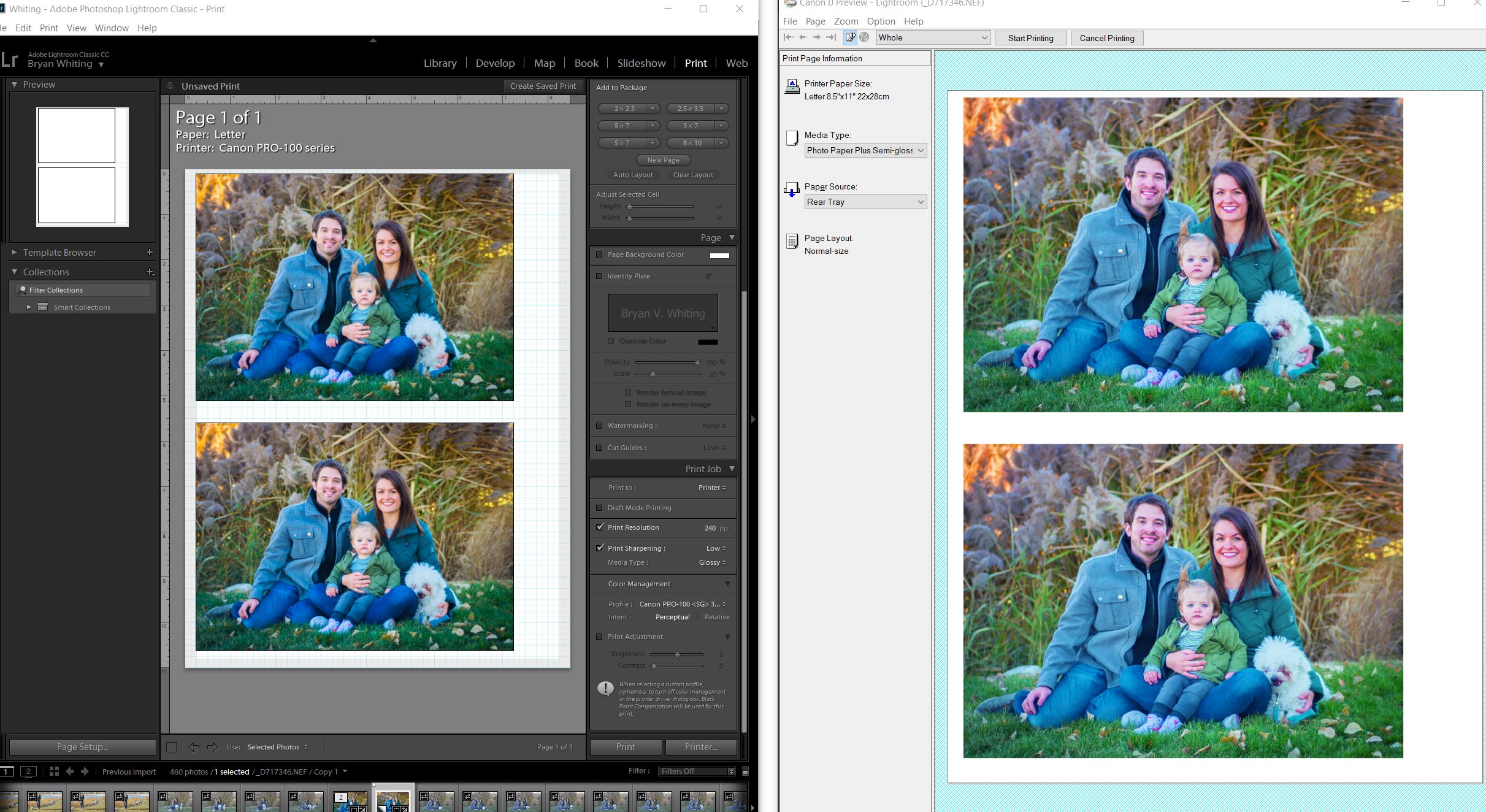Uncheck Print Resolution checkbox
Image resolution: width=1486 pixels, height=812 pixels.
[x=600, y=527]
